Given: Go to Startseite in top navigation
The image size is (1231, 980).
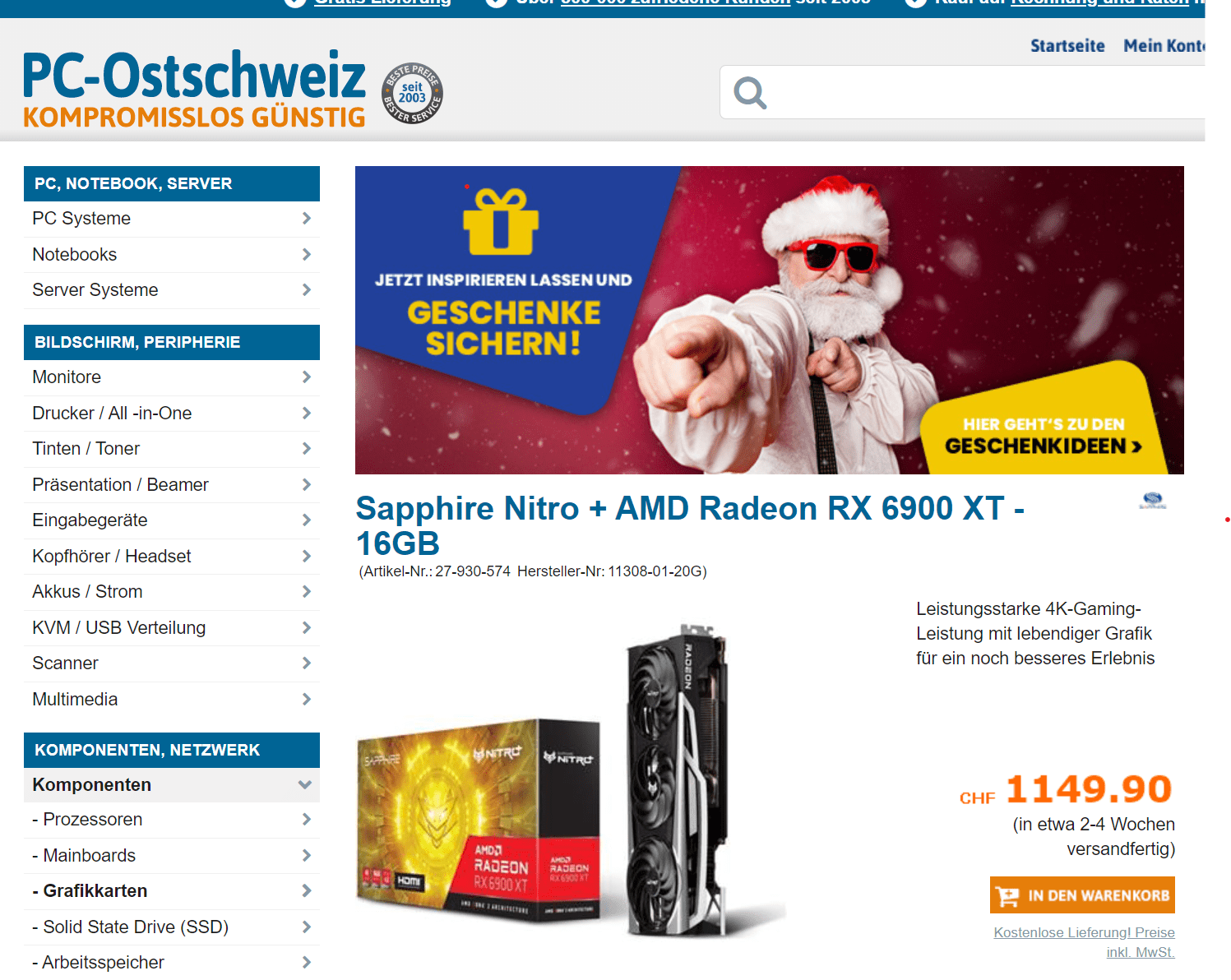Looking at the screenshot, I should [1067, 46].
